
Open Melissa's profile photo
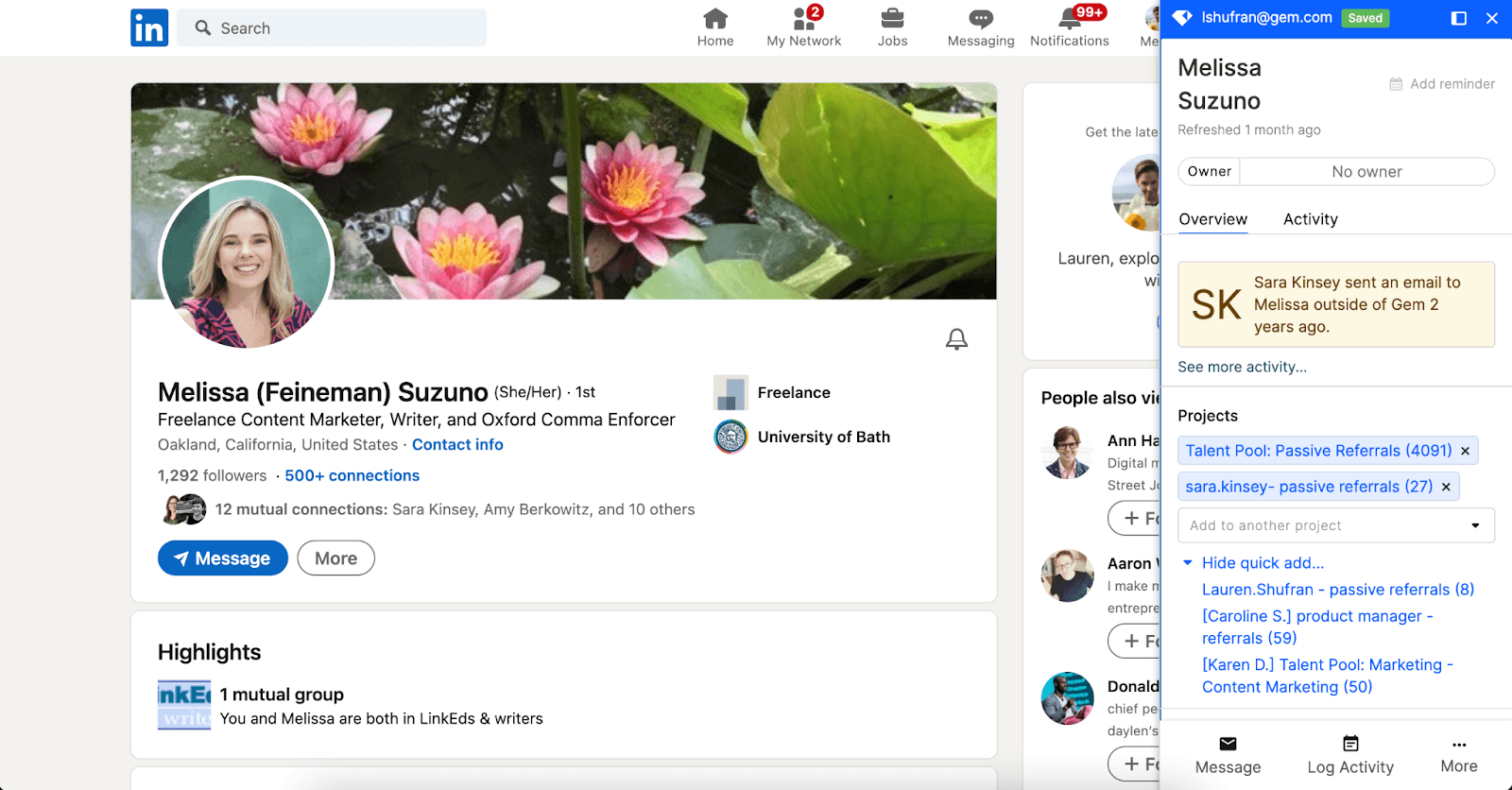247,263
